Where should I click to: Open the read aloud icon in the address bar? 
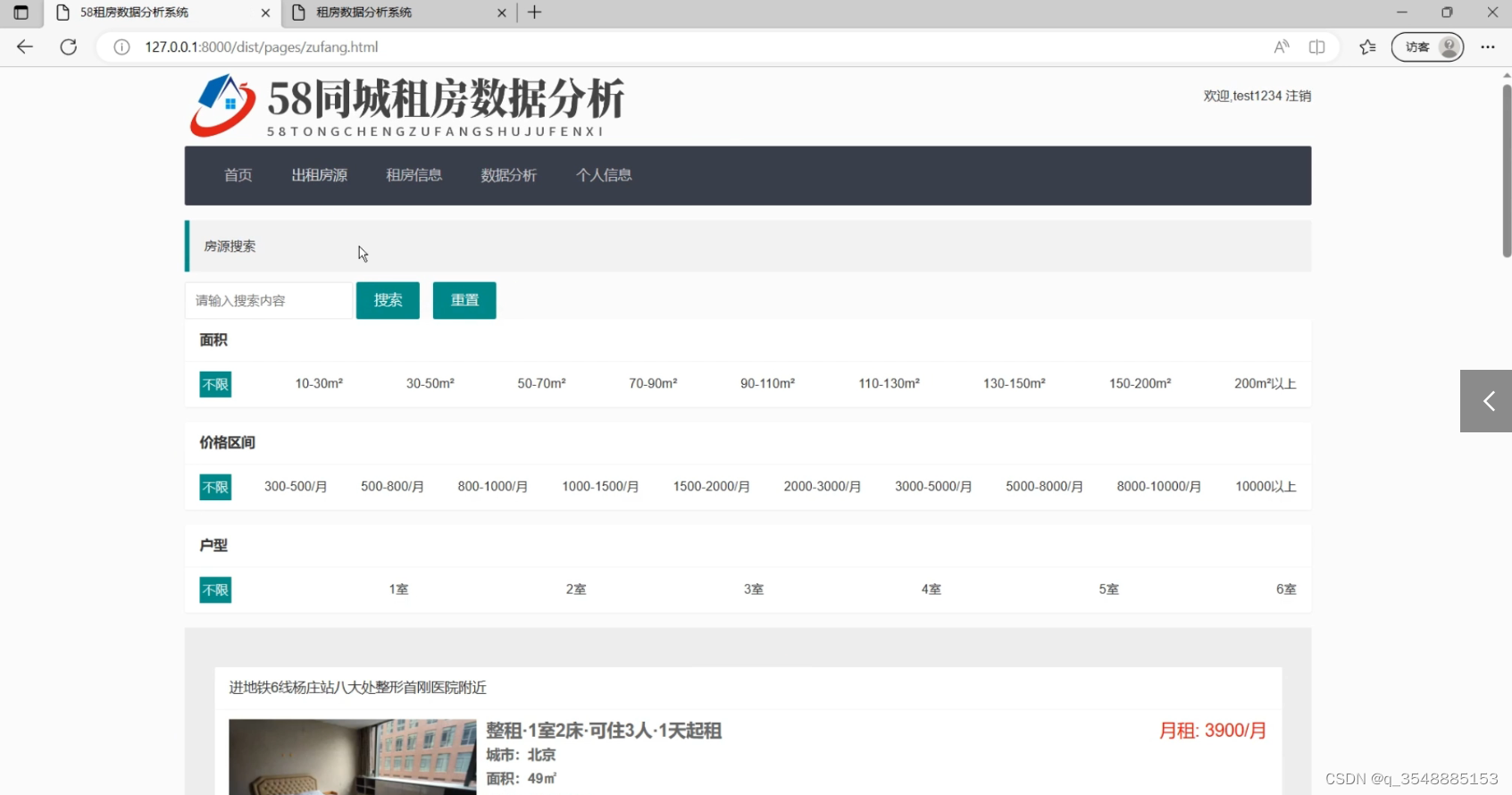1282,46
